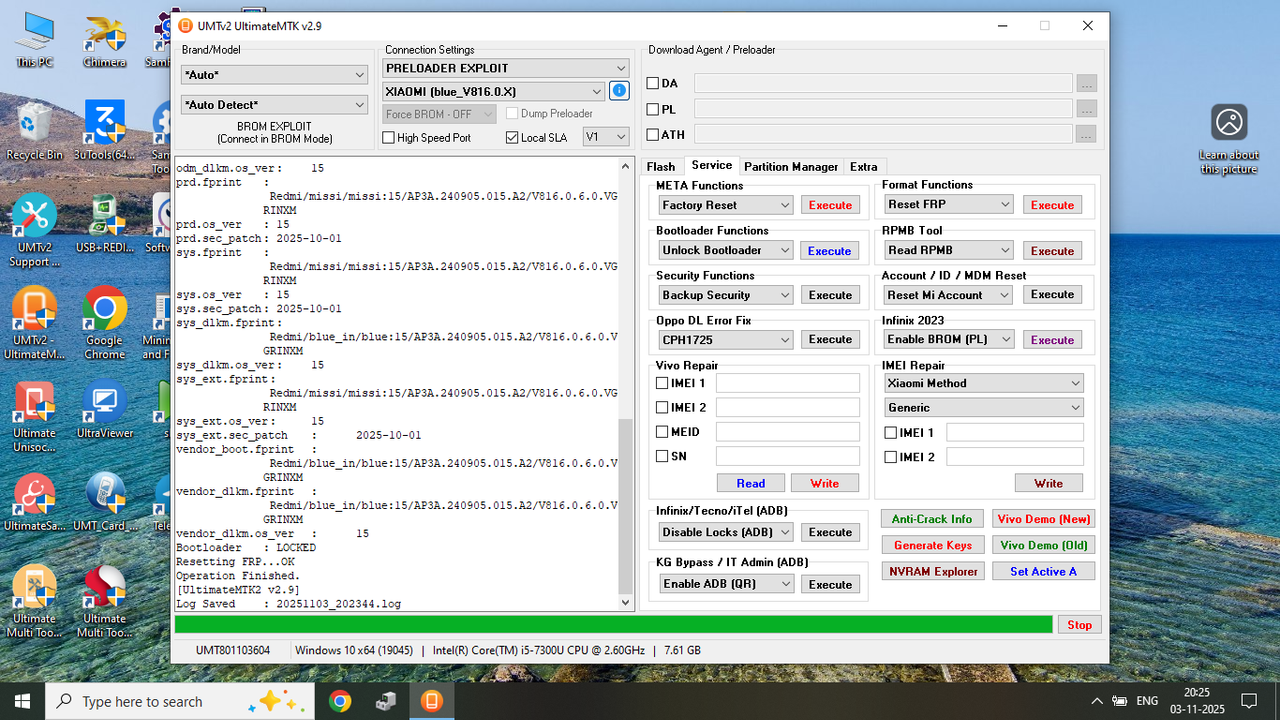Launch UltraViewer from the desktop
The height and width of the screenshot is (720, 1280).
pyautogui.click(x=104, y=404)
